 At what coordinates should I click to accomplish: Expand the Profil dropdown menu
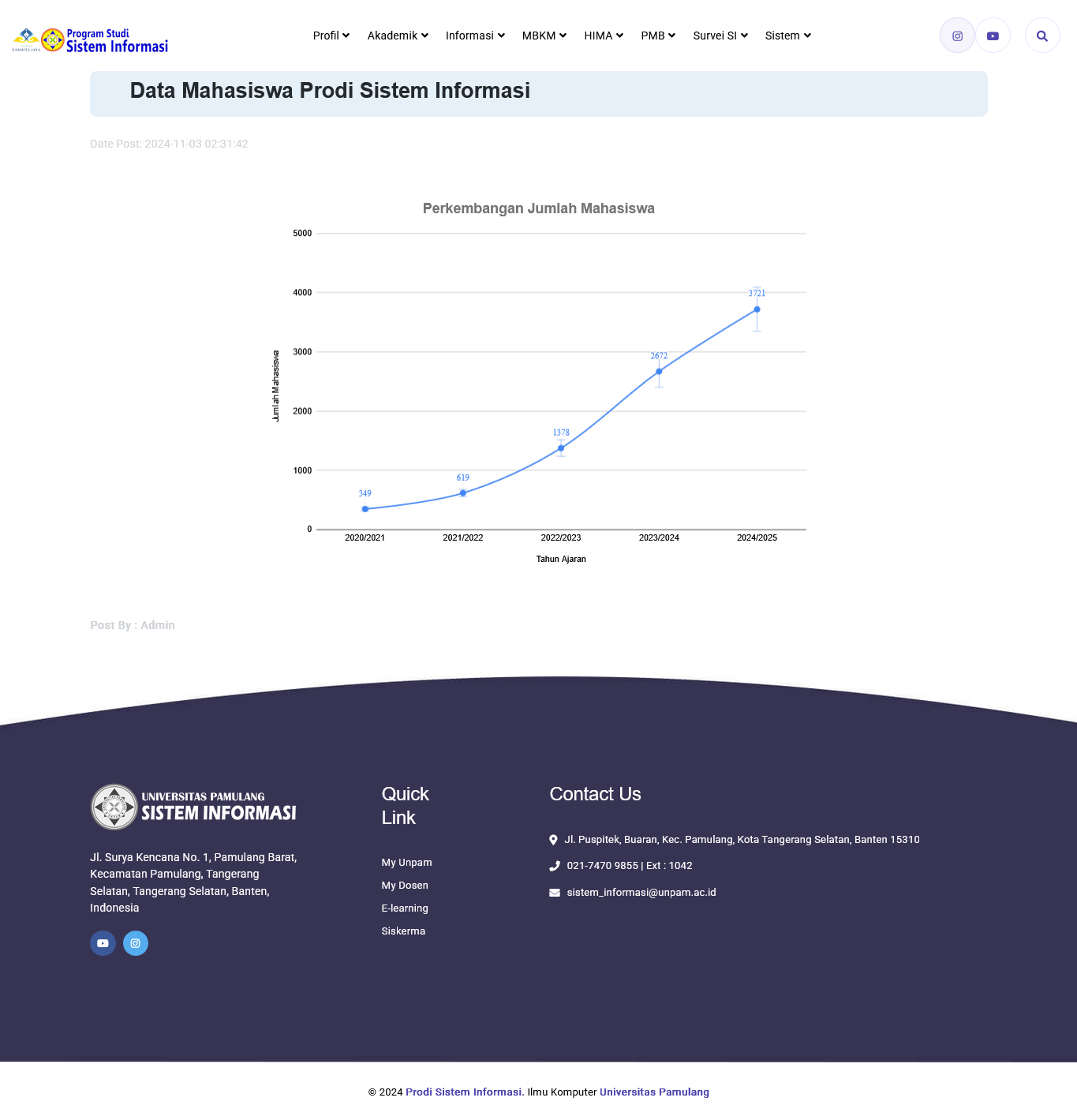pyautogui.click(x=331, y=36)
